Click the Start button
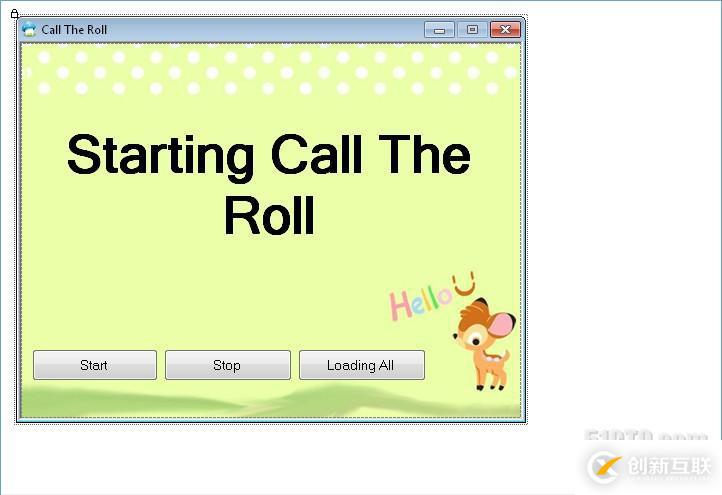The image size is (722, 495). click(95, 365)
